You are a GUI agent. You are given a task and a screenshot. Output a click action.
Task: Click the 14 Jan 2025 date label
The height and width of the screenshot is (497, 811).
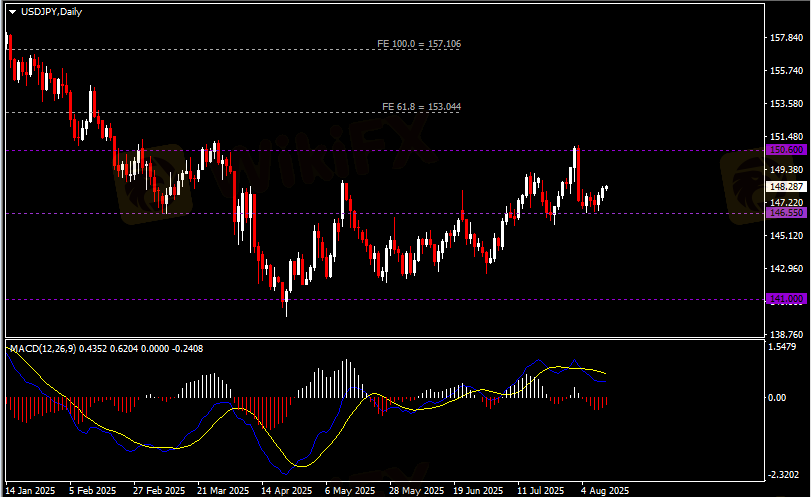pos(33,491)
